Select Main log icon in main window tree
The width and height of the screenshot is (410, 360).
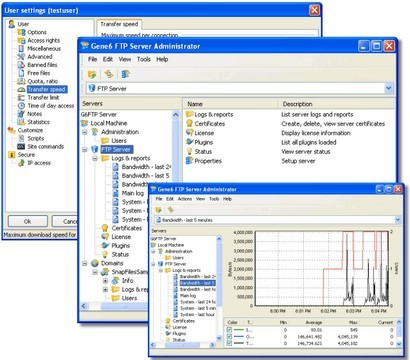pyautogui.click(x=115, y=193)
